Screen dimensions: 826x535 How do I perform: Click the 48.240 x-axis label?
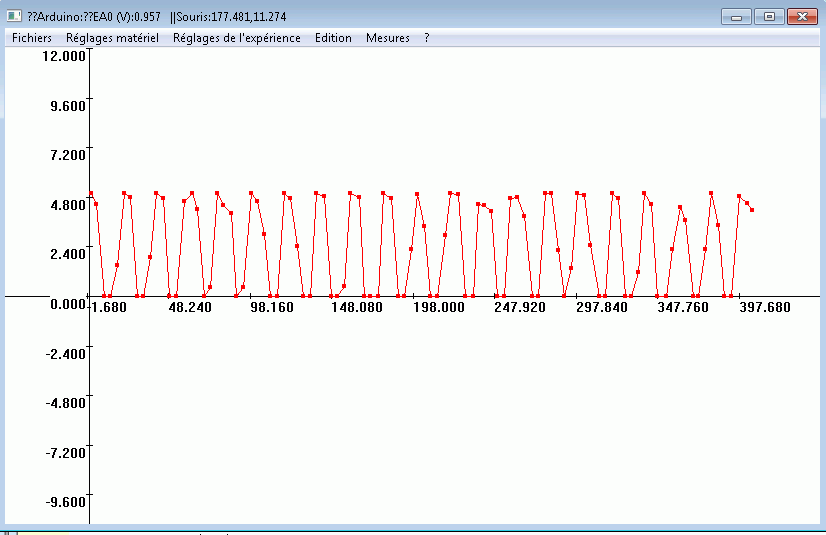point(190,307)
